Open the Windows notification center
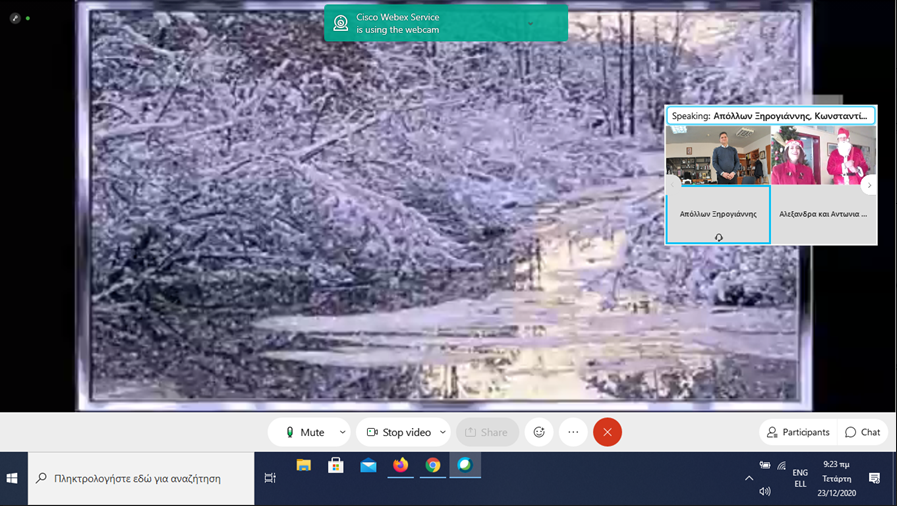 pos(874,479)
